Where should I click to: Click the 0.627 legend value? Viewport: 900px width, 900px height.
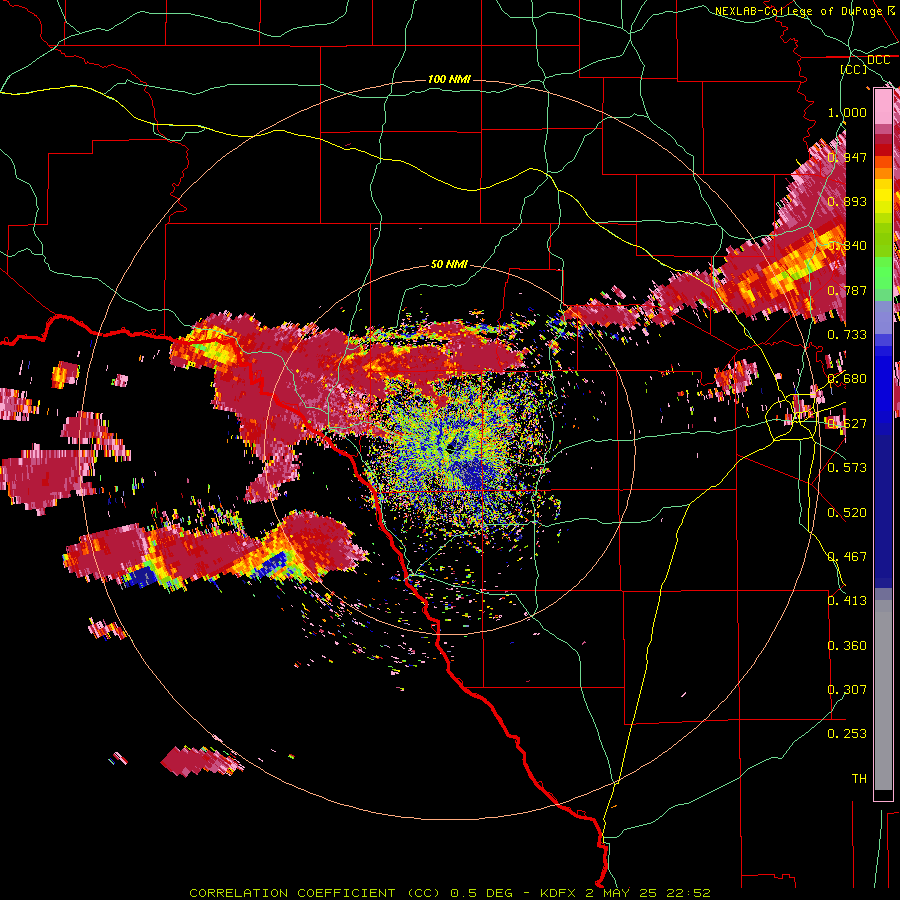tap(847, 424)
